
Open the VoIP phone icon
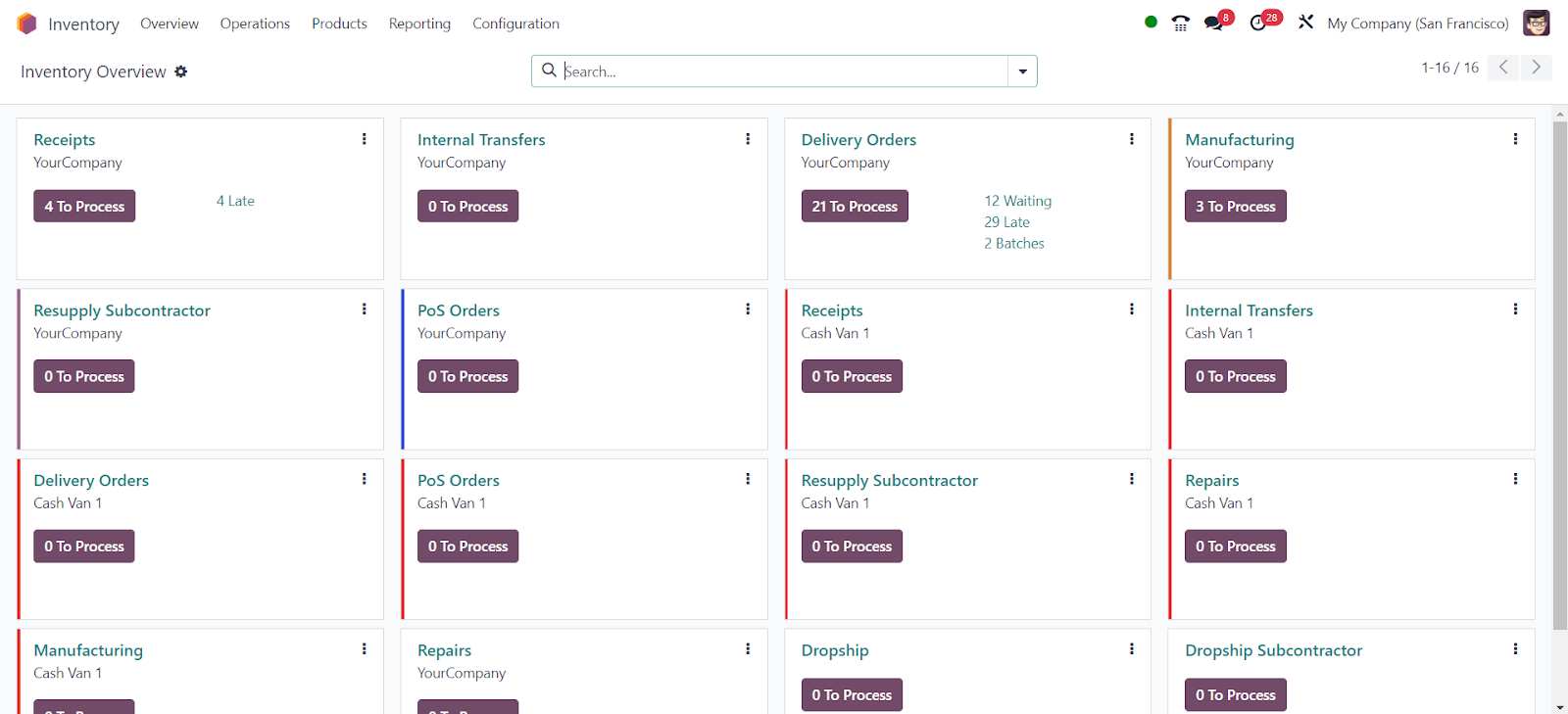[x=1181, y=24]
